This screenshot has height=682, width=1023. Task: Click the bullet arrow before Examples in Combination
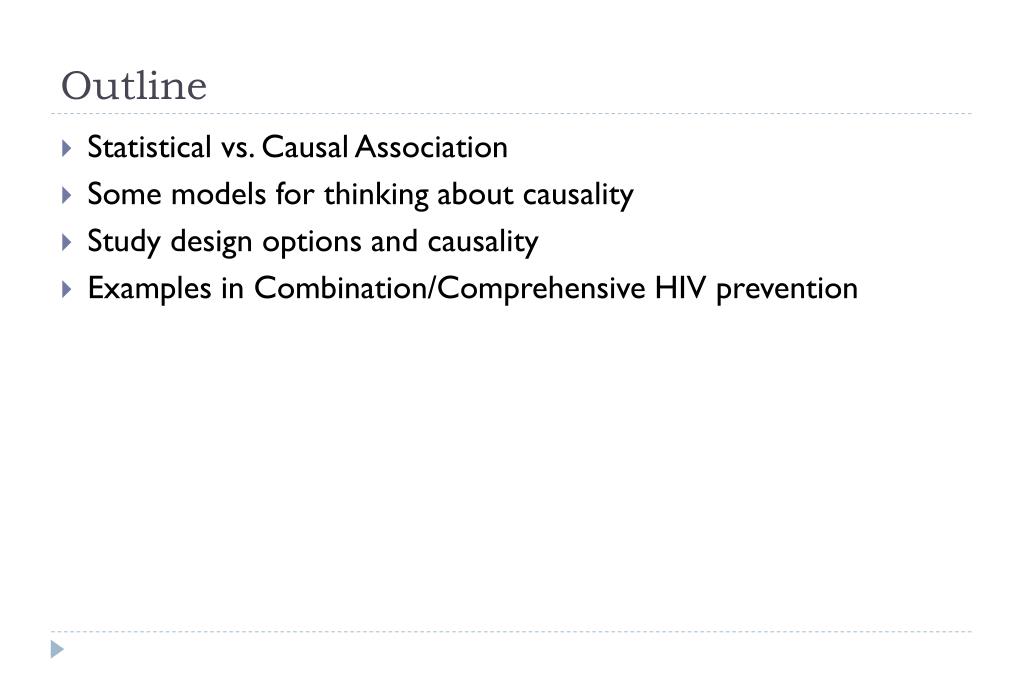[x=66, y=289]
